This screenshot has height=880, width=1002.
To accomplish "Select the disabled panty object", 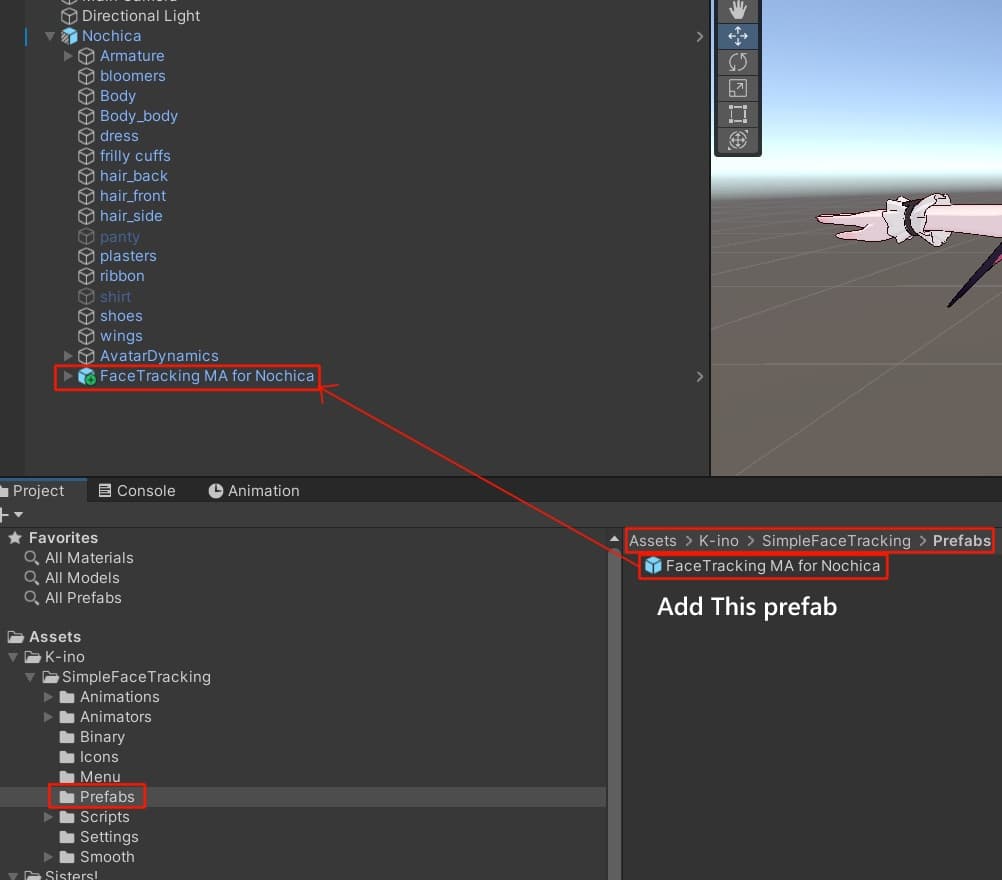I will pos(119,237).
